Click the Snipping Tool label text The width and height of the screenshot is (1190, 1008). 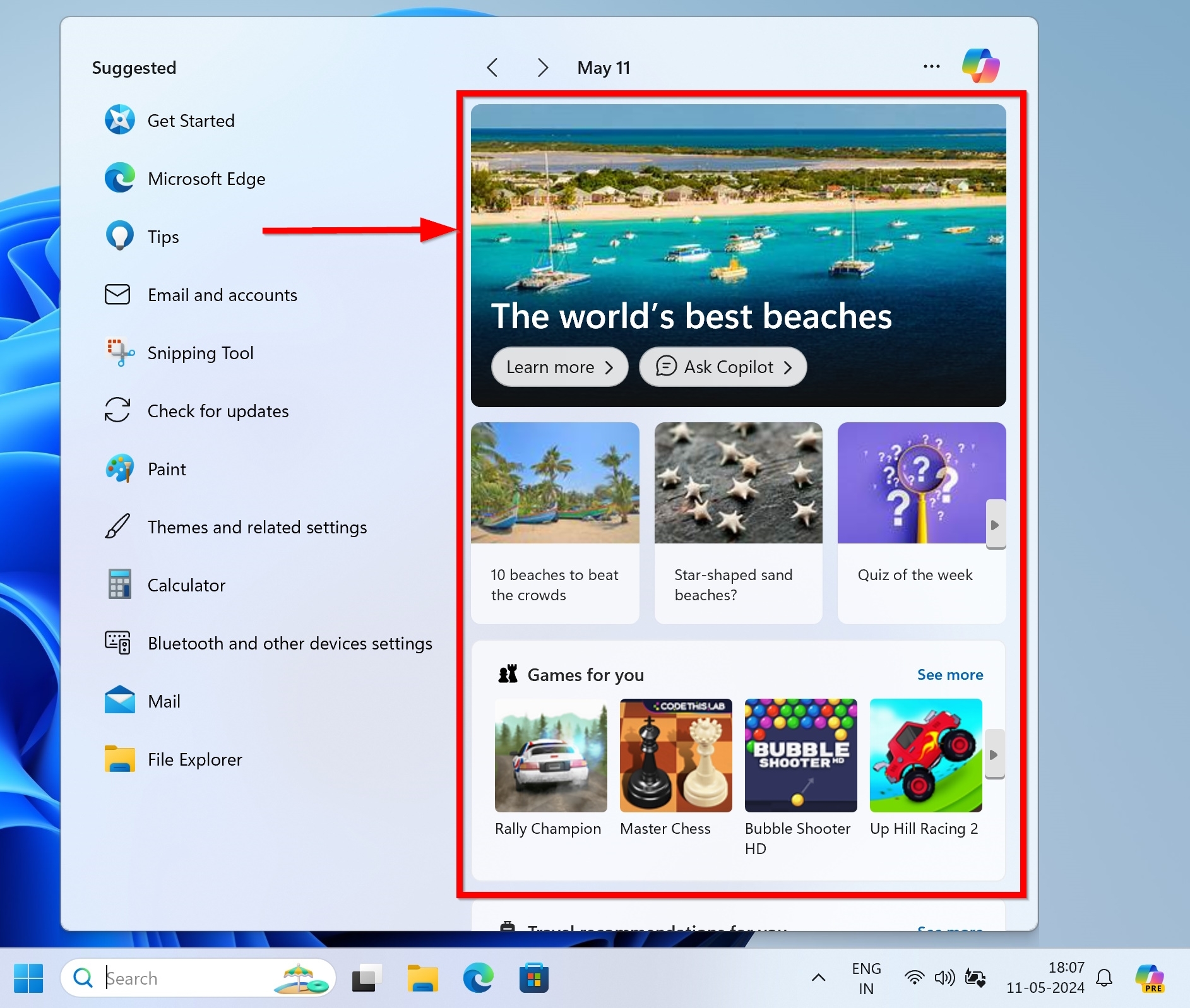point(201,353)
